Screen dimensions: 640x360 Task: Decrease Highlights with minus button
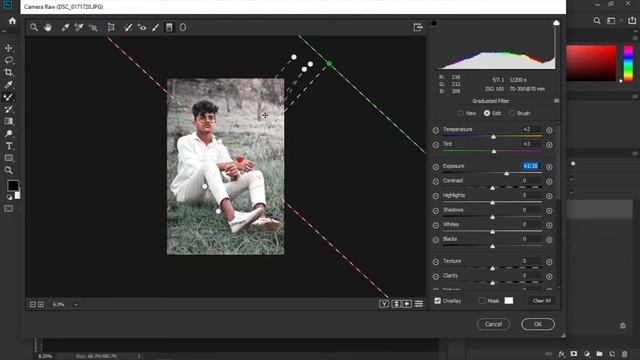coord(436,196)
